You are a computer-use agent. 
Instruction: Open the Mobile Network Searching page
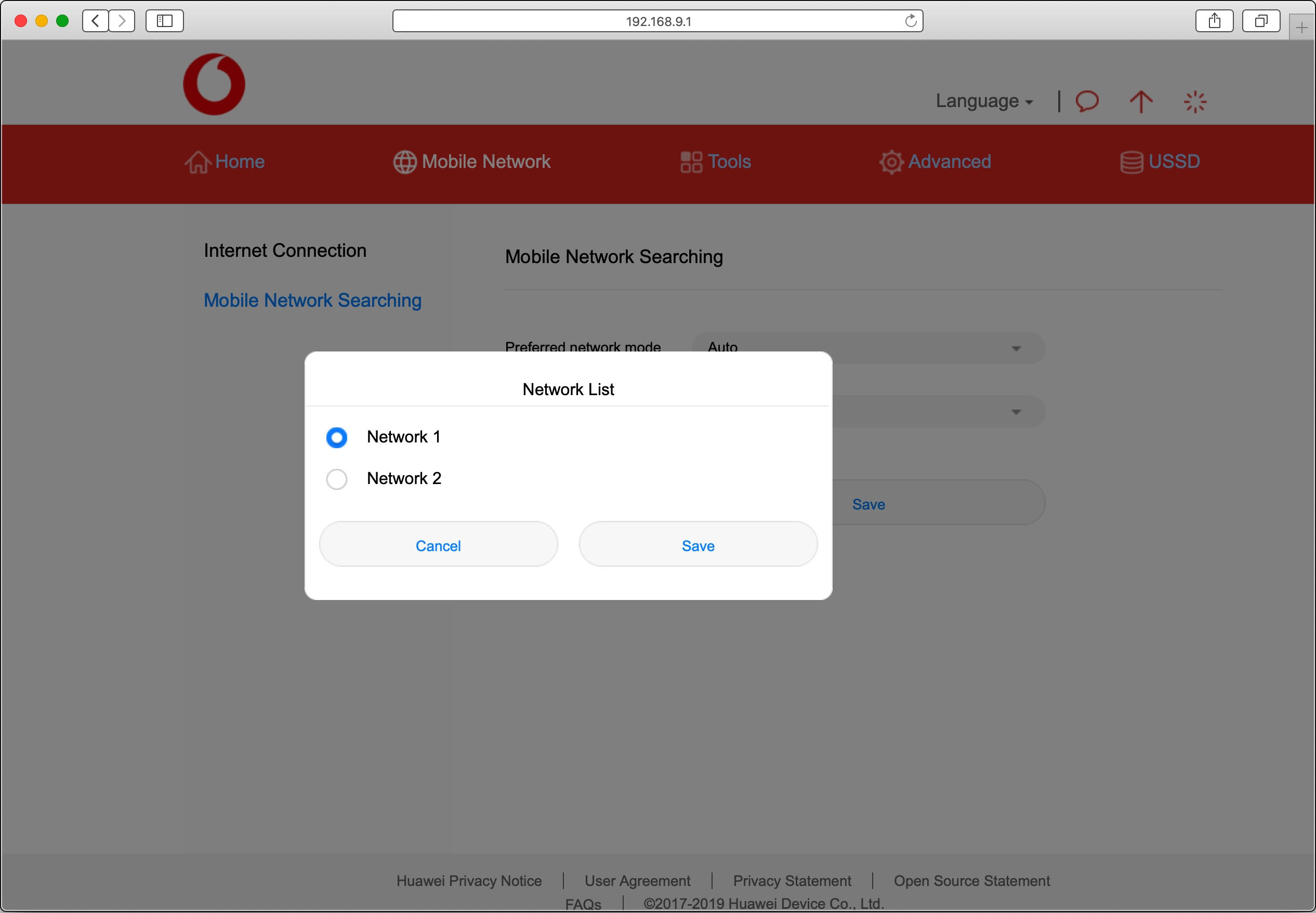click(x=312, y=300)
